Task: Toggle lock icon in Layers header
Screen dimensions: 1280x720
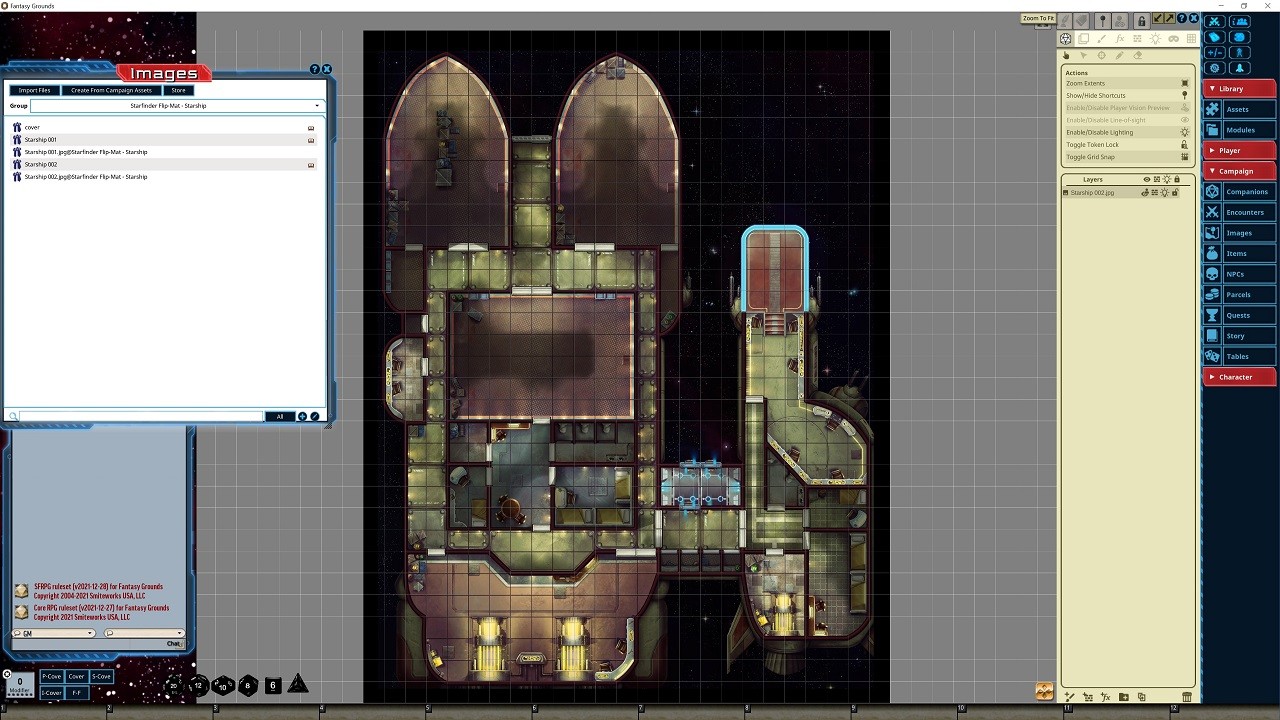Action: click(1177, 179)
